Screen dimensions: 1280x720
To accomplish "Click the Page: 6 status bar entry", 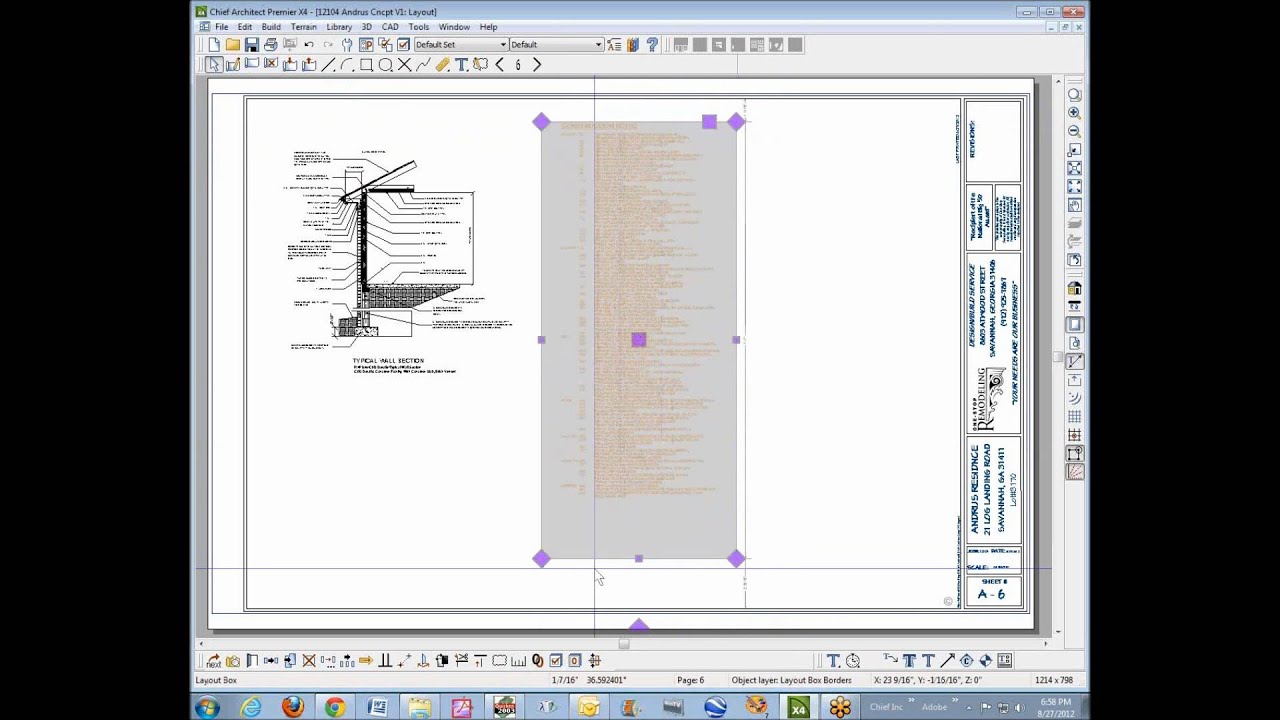I will click(690, 680).
